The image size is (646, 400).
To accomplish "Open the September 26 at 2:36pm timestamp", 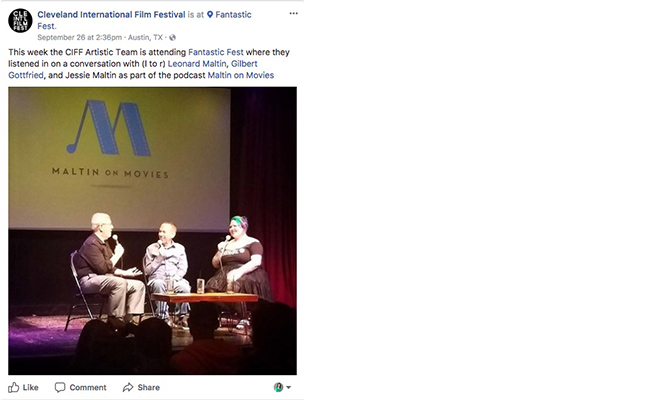I will [80, 37].
